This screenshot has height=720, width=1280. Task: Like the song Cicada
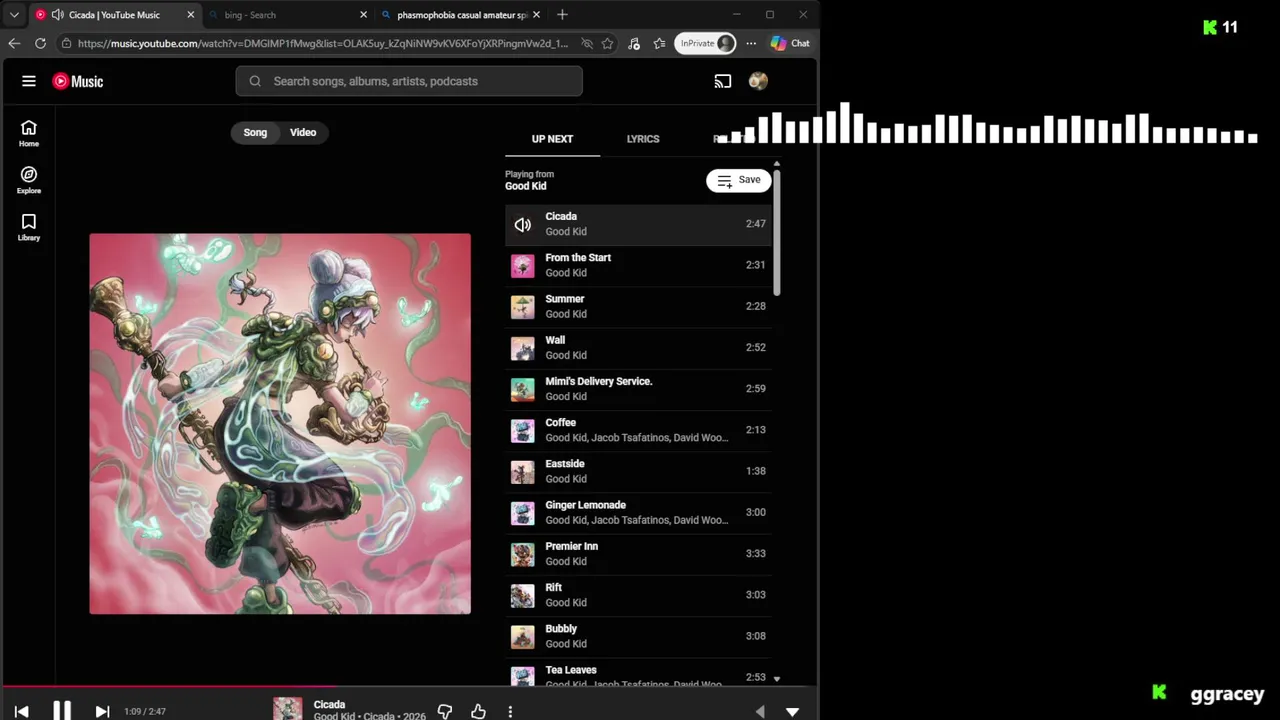tap(478, 711)
